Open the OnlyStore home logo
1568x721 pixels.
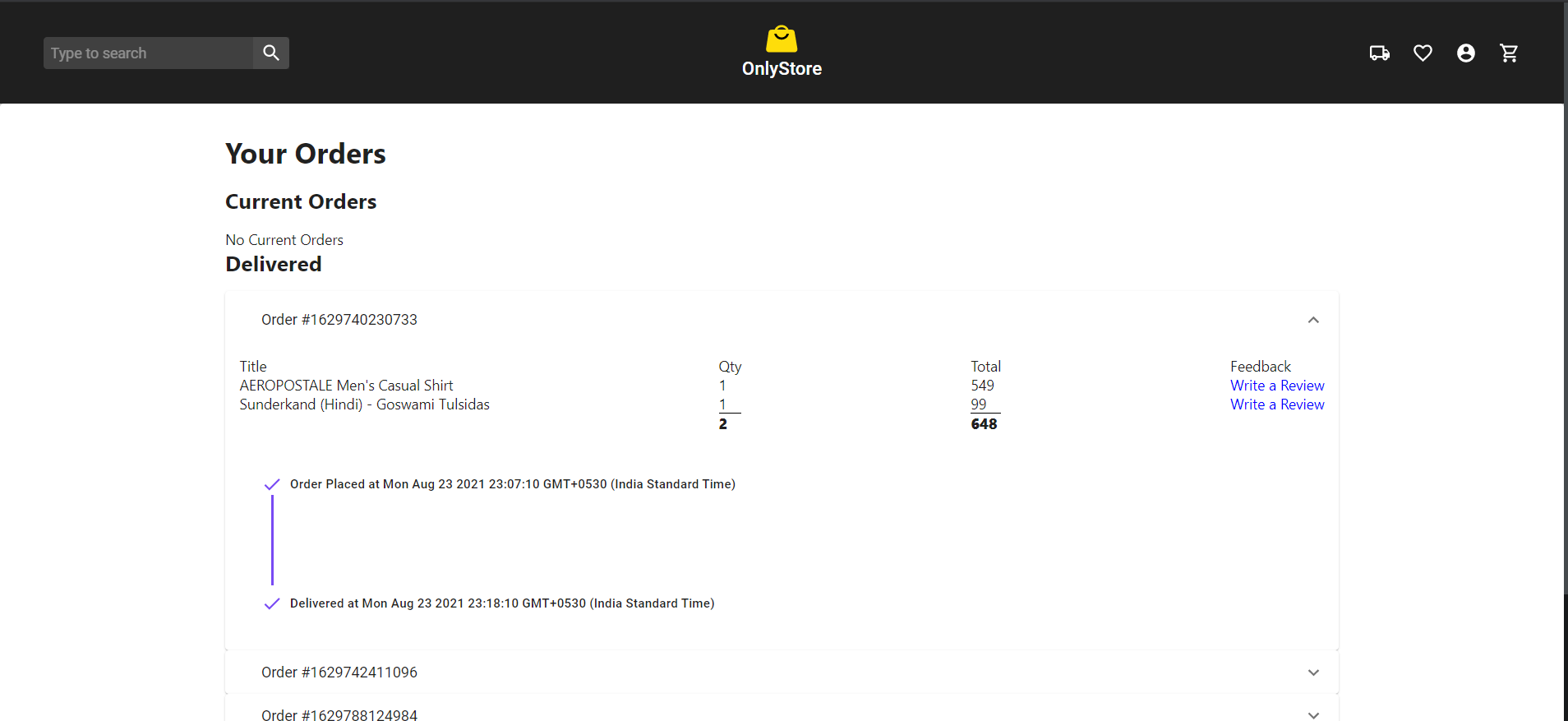(x=782, y=52)
